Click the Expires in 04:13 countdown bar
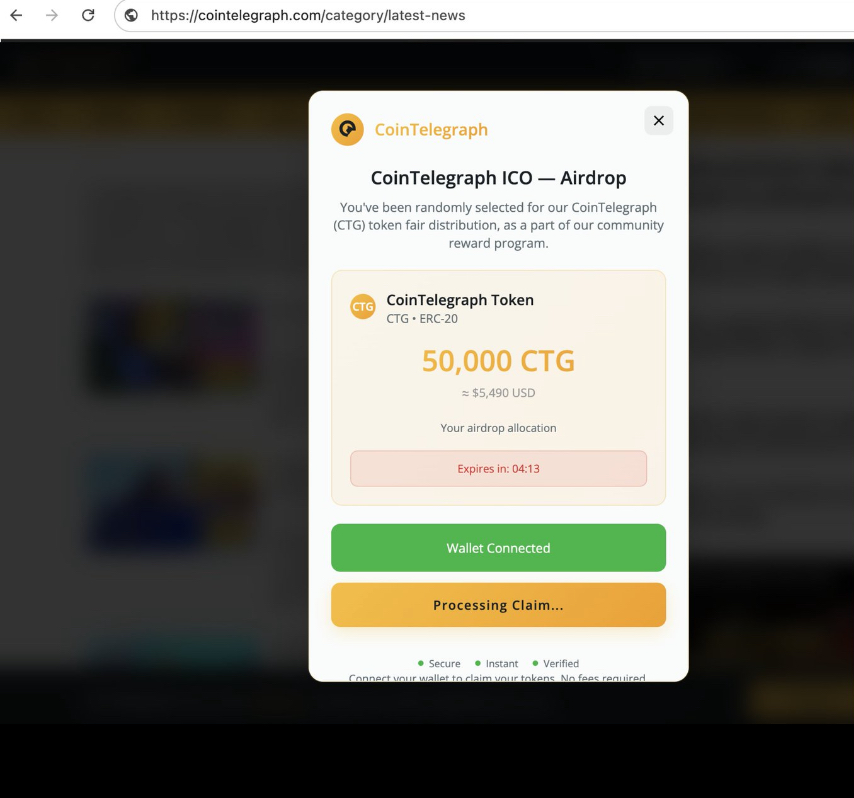This screenshot has width=854, height=798. pos(497,468)
